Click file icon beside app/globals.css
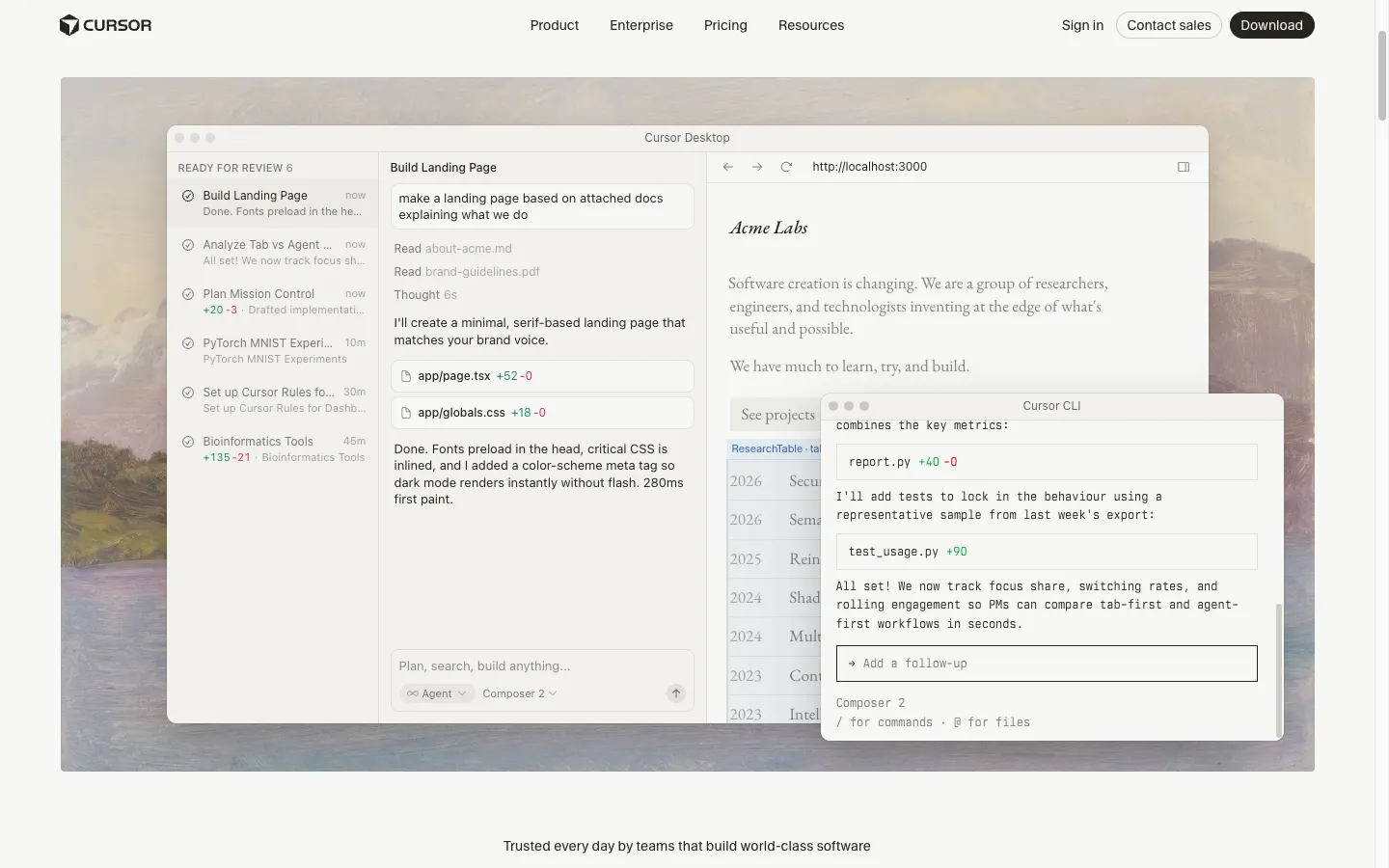The image size is (1389, 868). coord(406,413)
